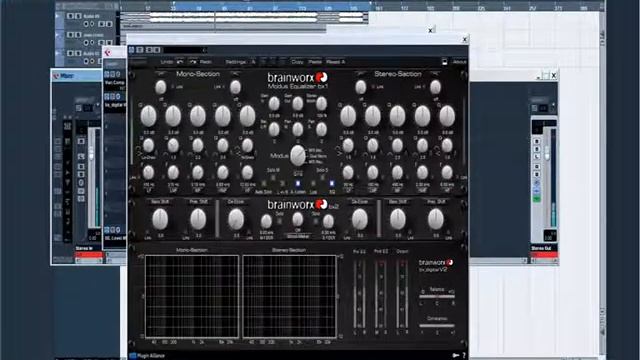Image resolution: width=640 pixels, height=360 pixels.
Task: Click the Modus selector knob
Action: (x=298, y=156)
